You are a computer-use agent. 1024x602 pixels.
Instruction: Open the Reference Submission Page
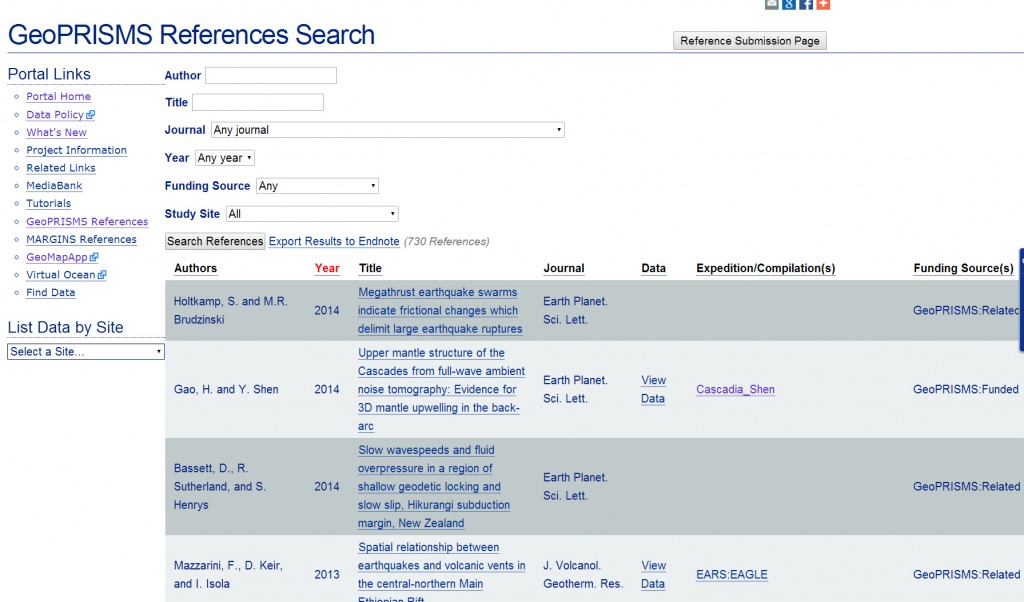750,41
